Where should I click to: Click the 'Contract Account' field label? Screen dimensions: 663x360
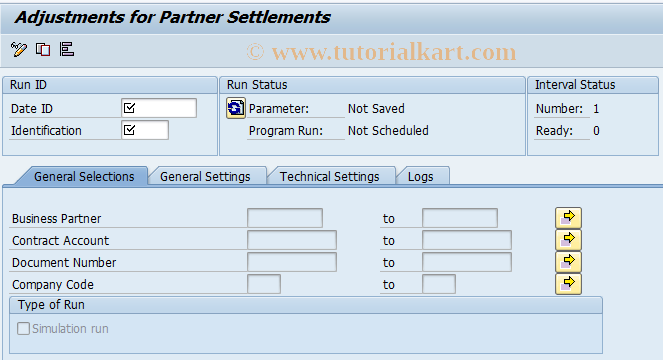pos(60,241)
